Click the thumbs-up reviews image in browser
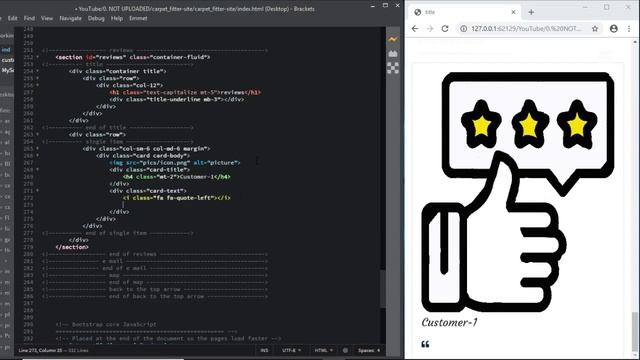Viewport: 640px width, 360px height. [517, 192]
